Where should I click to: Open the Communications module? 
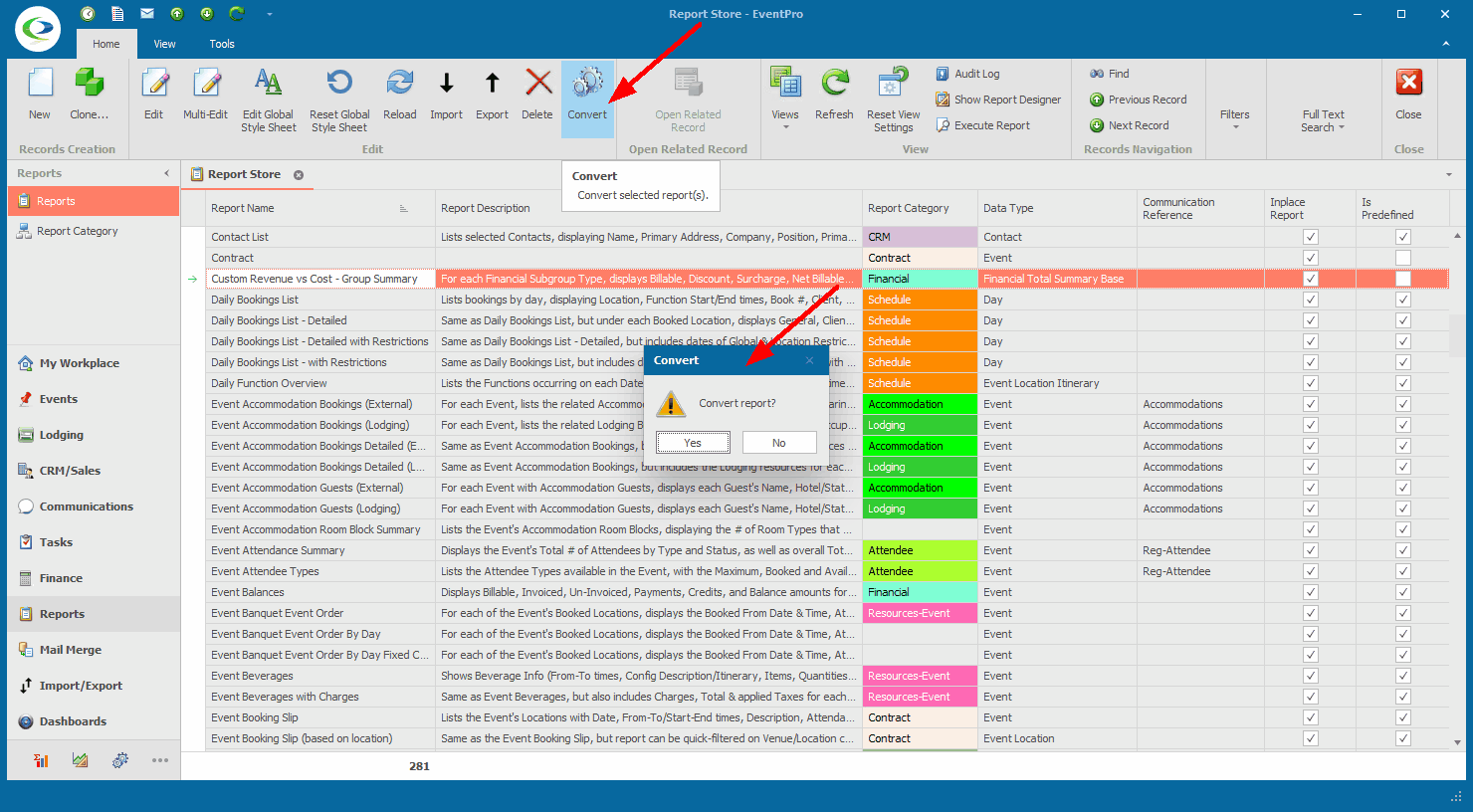point(94,507)
